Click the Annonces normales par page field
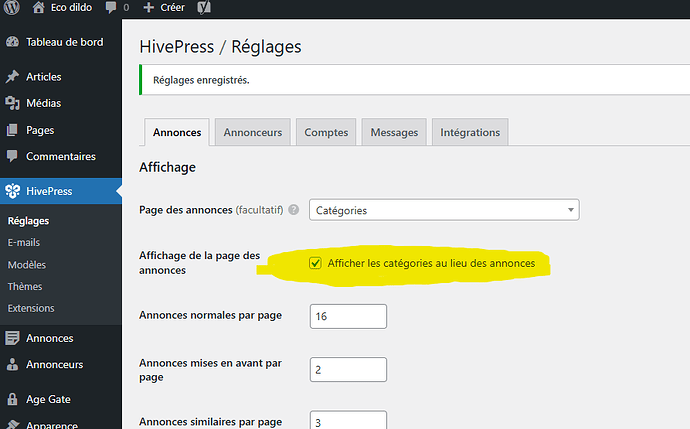This screenshot has width=690, height=429. [x=348, y=316]
